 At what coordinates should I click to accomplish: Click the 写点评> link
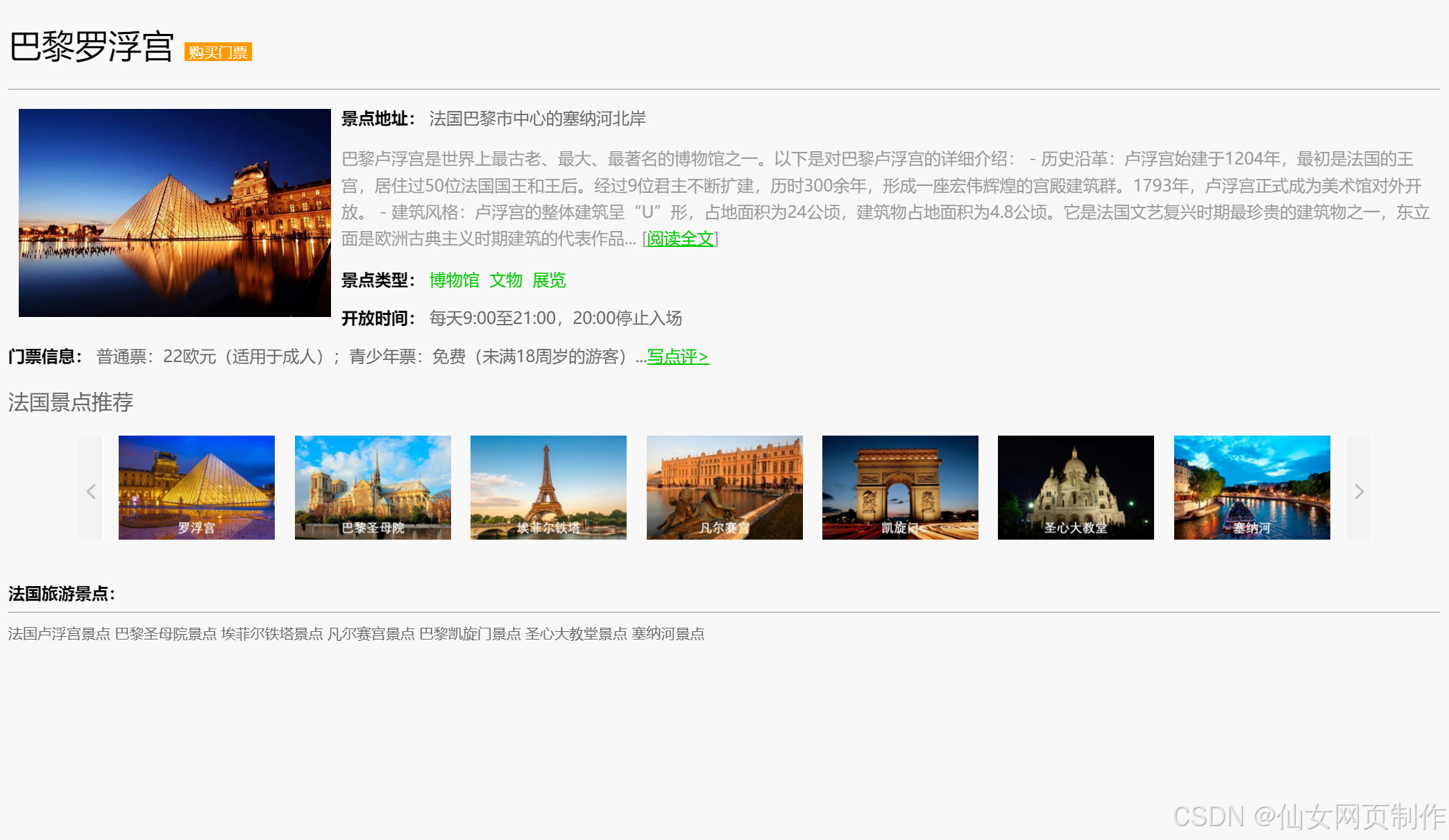pyautogui.click(x=678, y=357)
